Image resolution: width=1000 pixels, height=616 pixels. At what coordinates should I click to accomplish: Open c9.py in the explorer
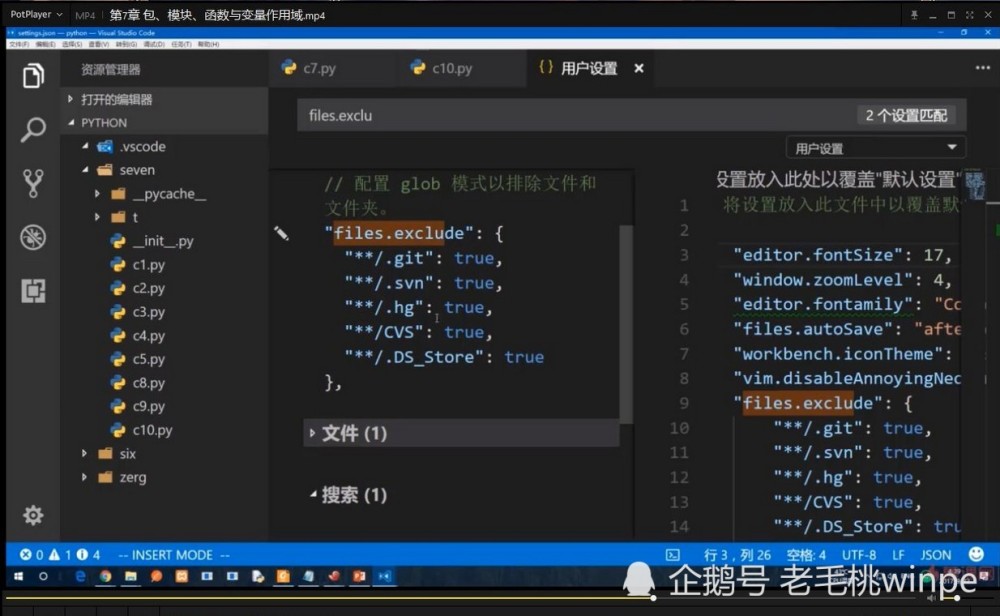click(149, 406)
